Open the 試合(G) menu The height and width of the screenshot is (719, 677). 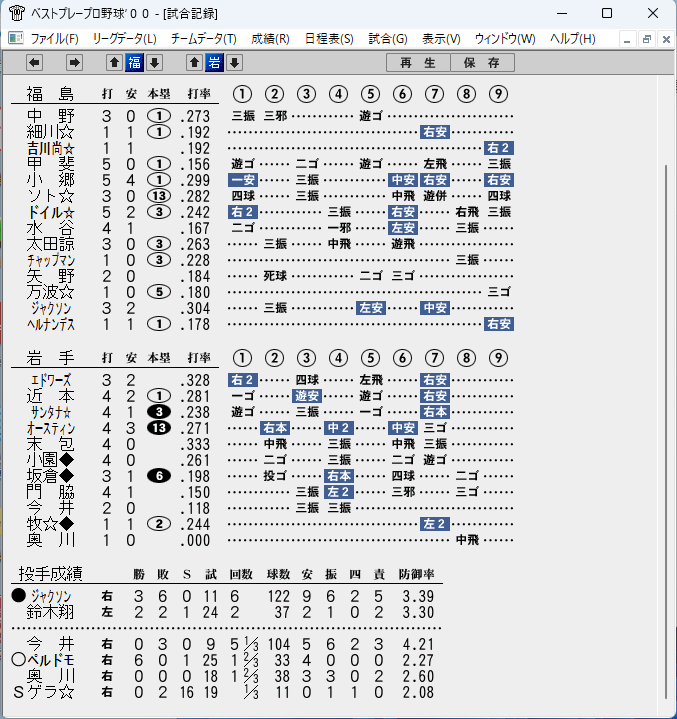point(388,39)
